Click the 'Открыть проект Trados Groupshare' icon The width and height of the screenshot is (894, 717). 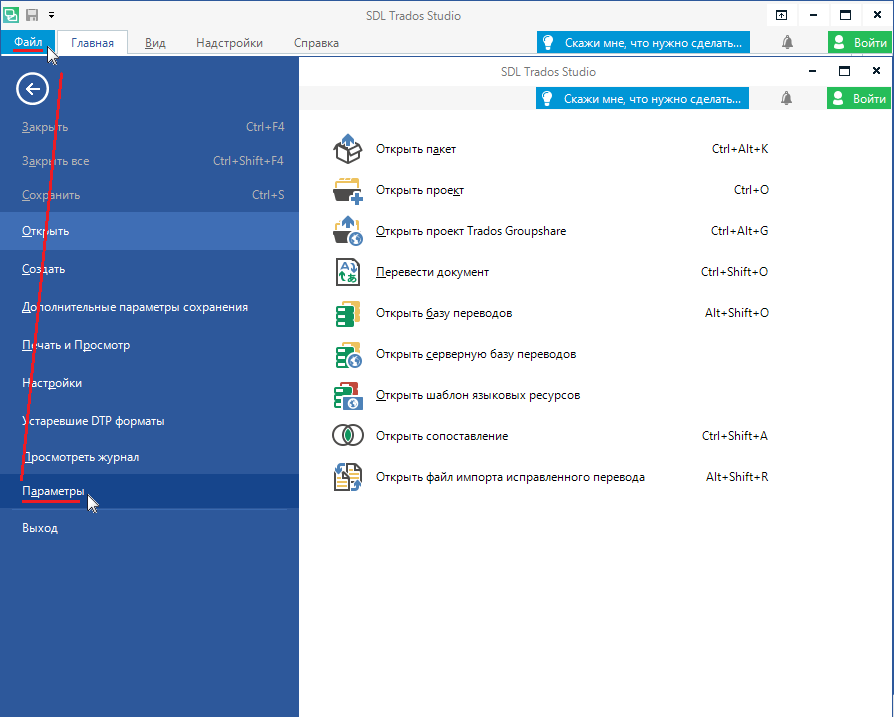(x=346, y=231)
